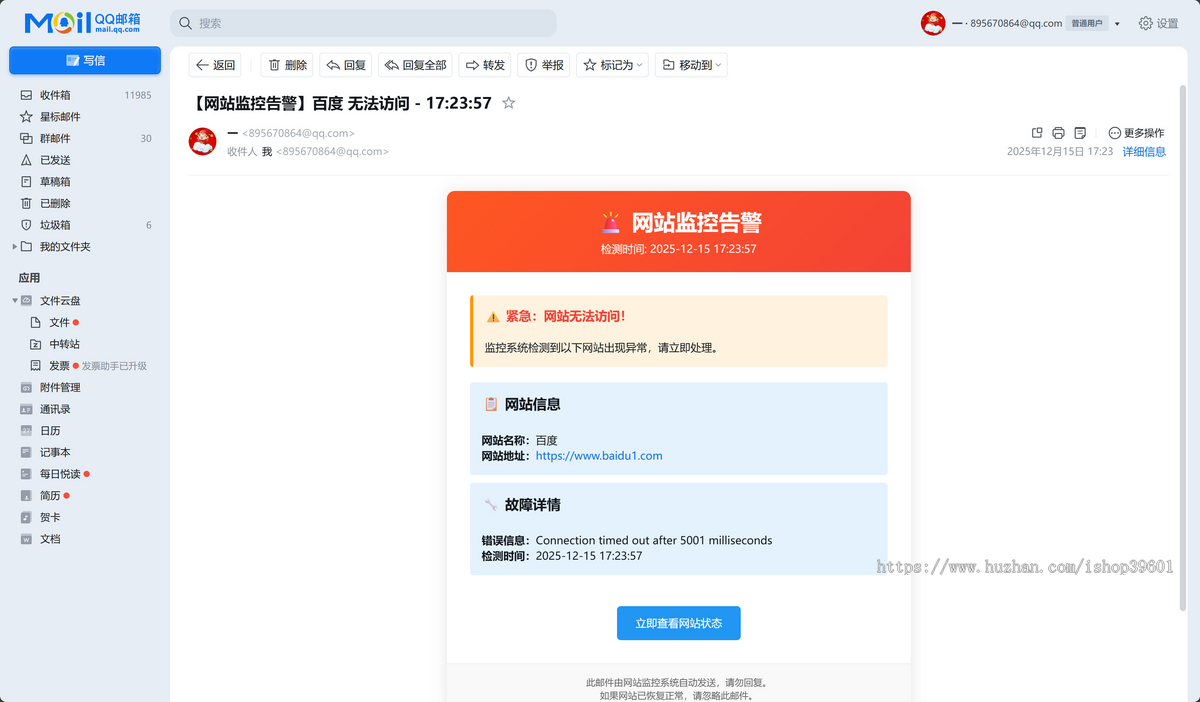The height and width of the screenshot is (702, 1200).
Task: Click the Notes icon near 更多操作
Action: [x=1081, y=132]
